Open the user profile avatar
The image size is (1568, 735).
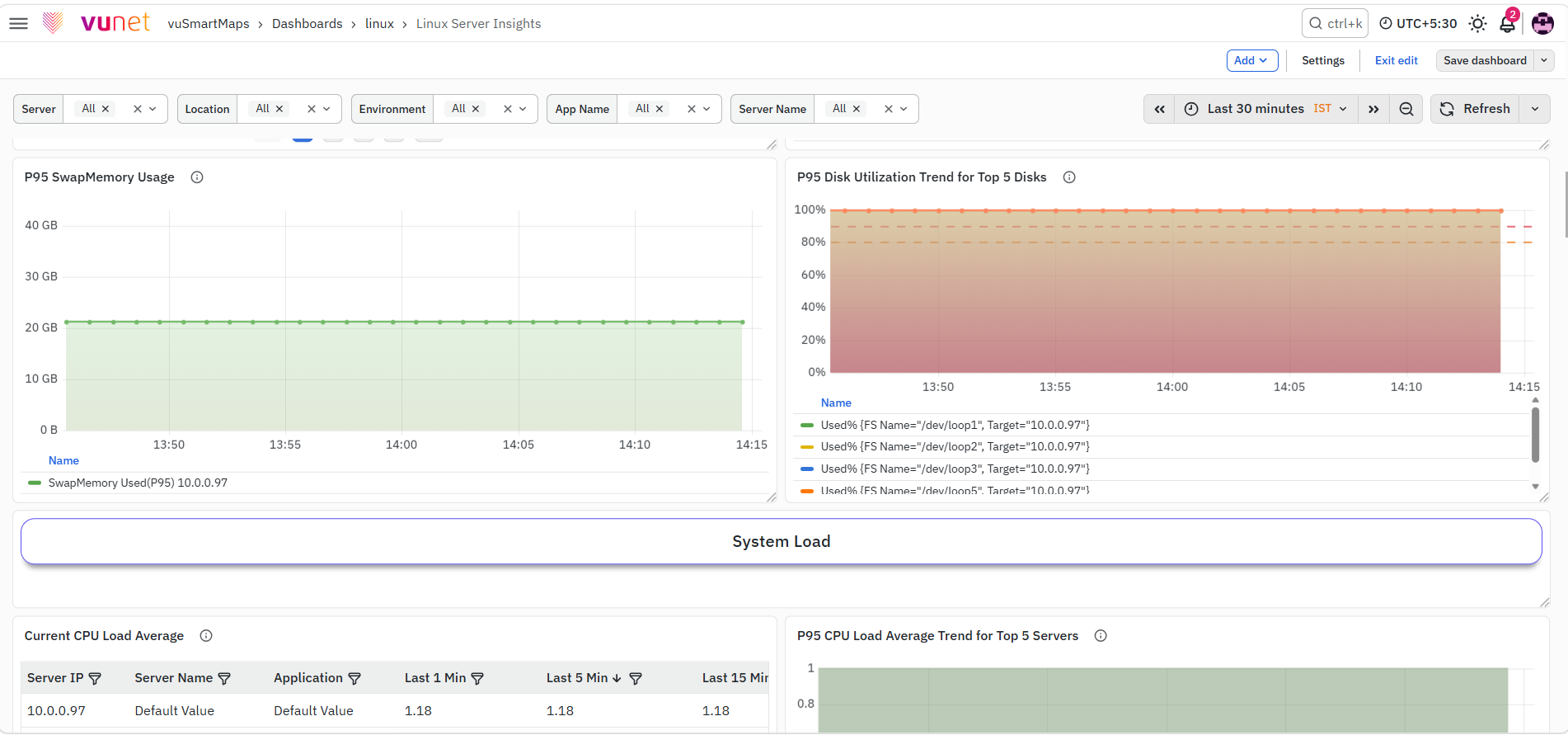(x=1542, y=23)
